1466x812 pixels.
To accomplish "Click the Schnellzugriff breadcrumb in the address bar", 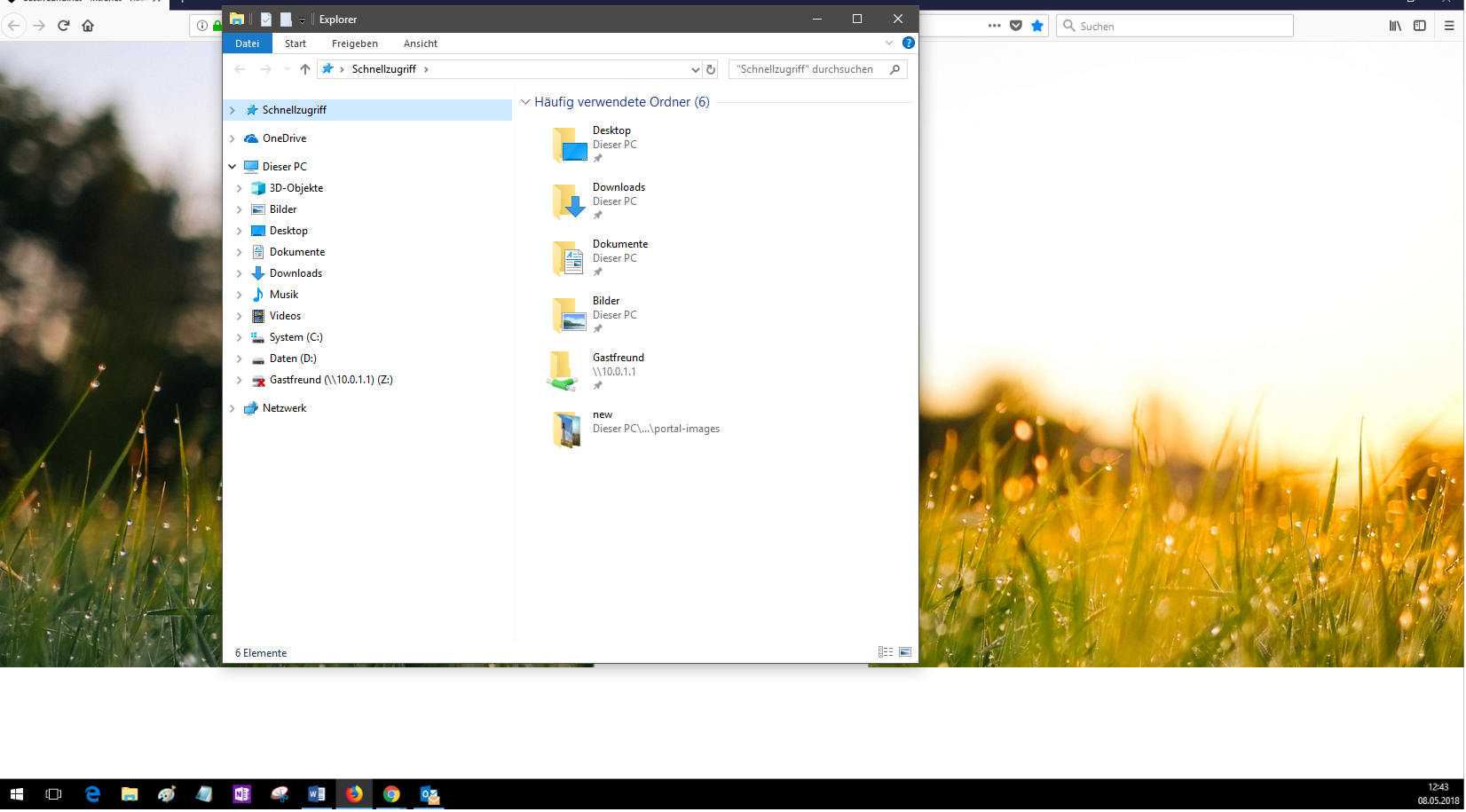I will point(383,69).
